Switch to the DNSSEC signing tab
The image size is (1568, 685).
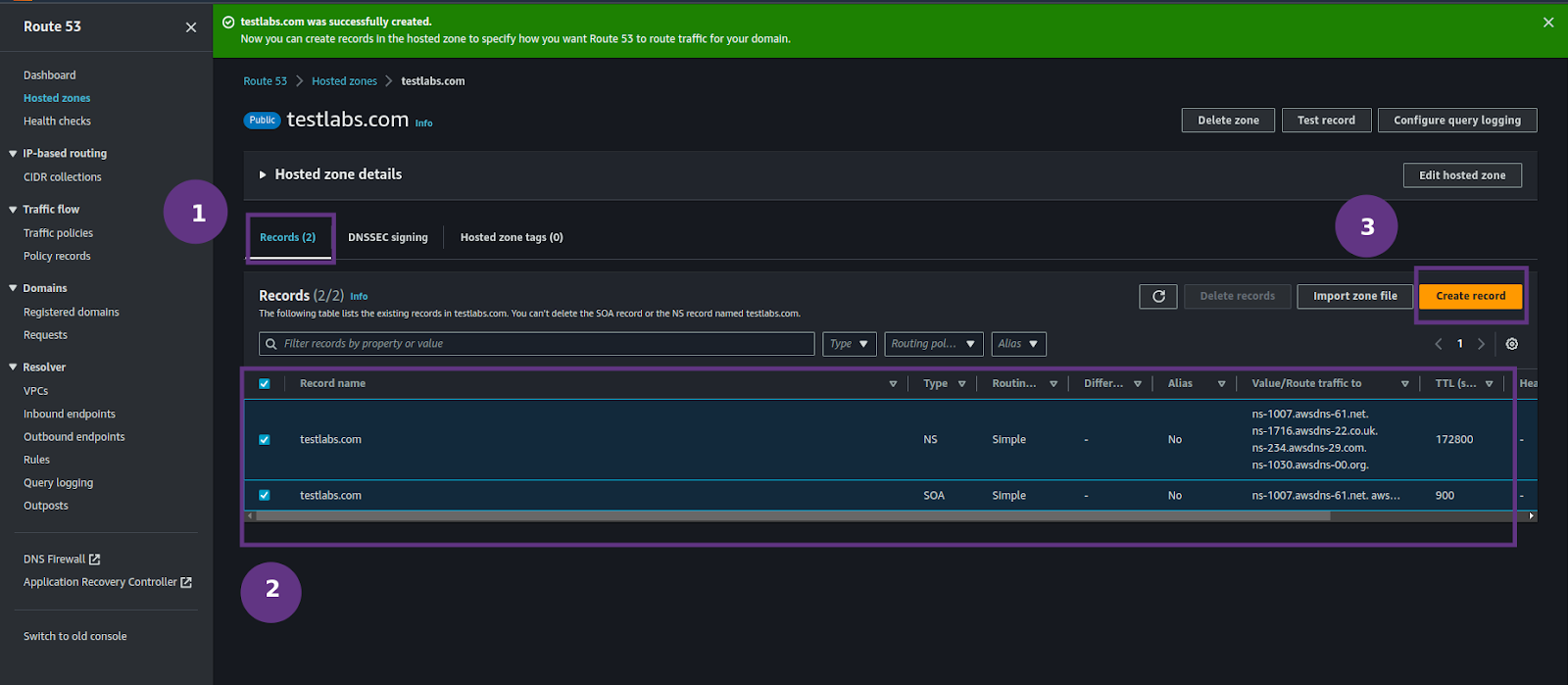click(388, 238)
